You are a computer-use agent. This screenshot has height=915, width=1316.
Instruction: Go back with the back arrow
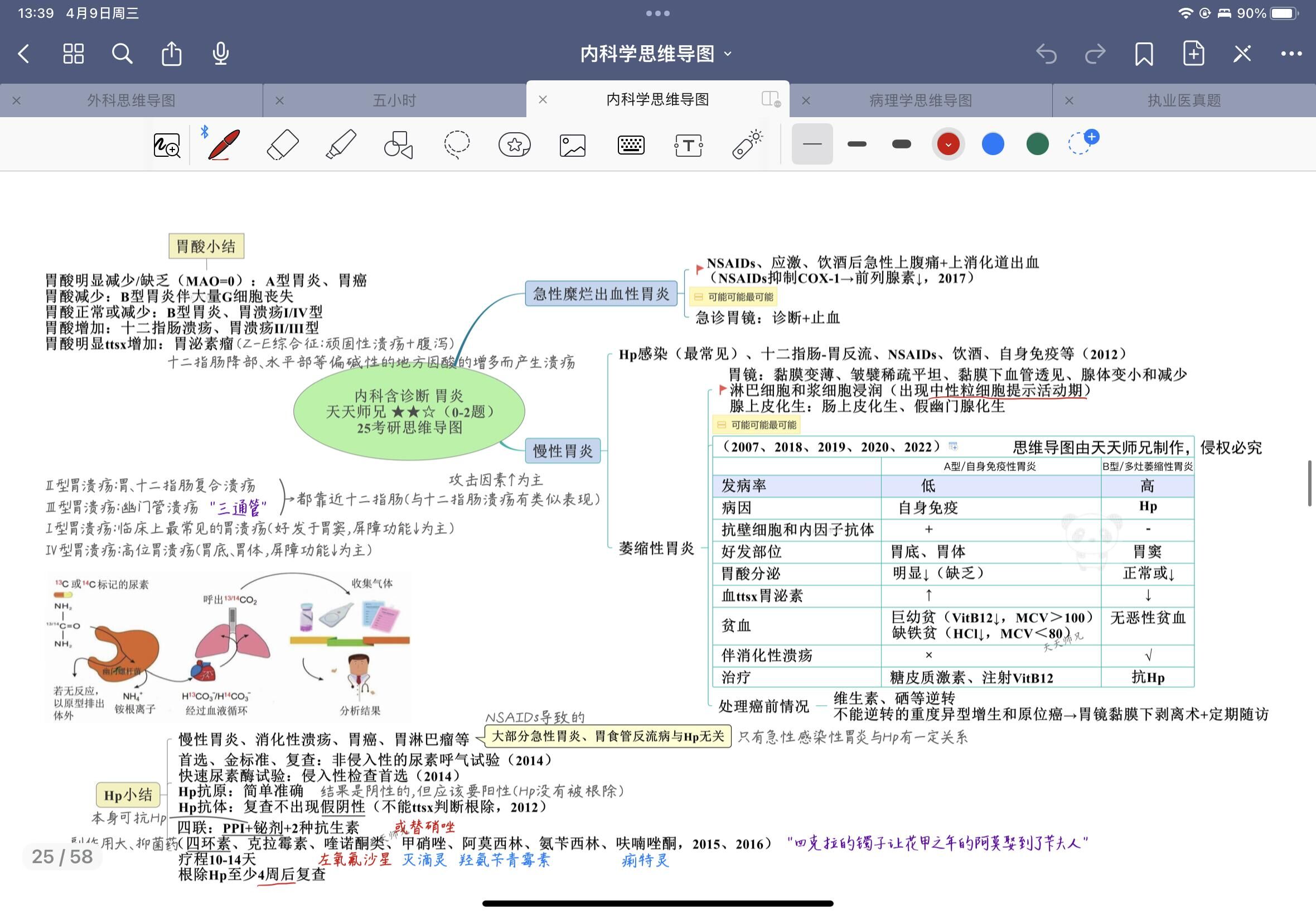(24, 54)
